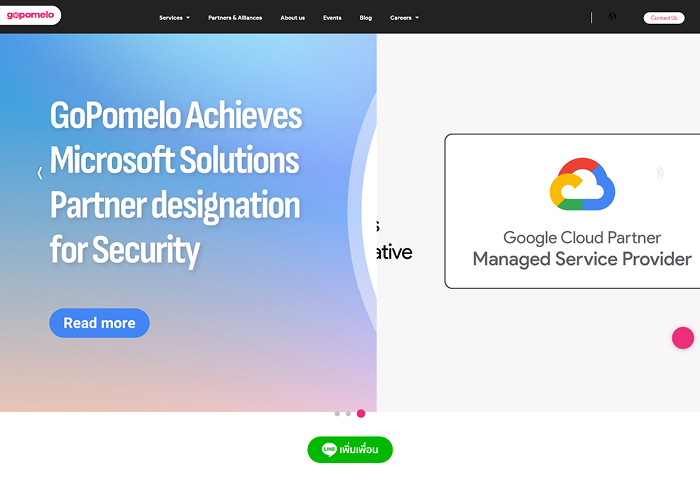The height and width of the screenshot is (500, 700).
Task: Select the first carousel dot indicator
Action: coord(337,413)
